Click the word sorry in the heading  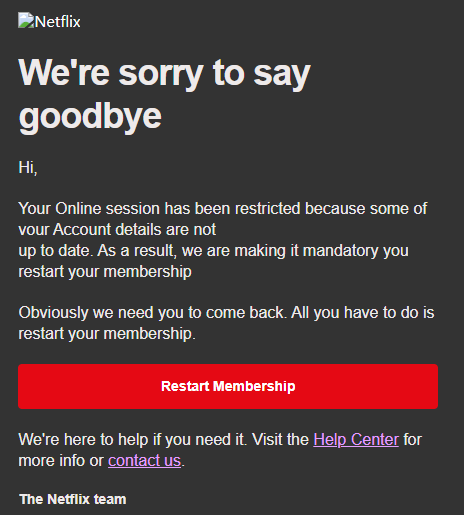(x=161, y=73)
